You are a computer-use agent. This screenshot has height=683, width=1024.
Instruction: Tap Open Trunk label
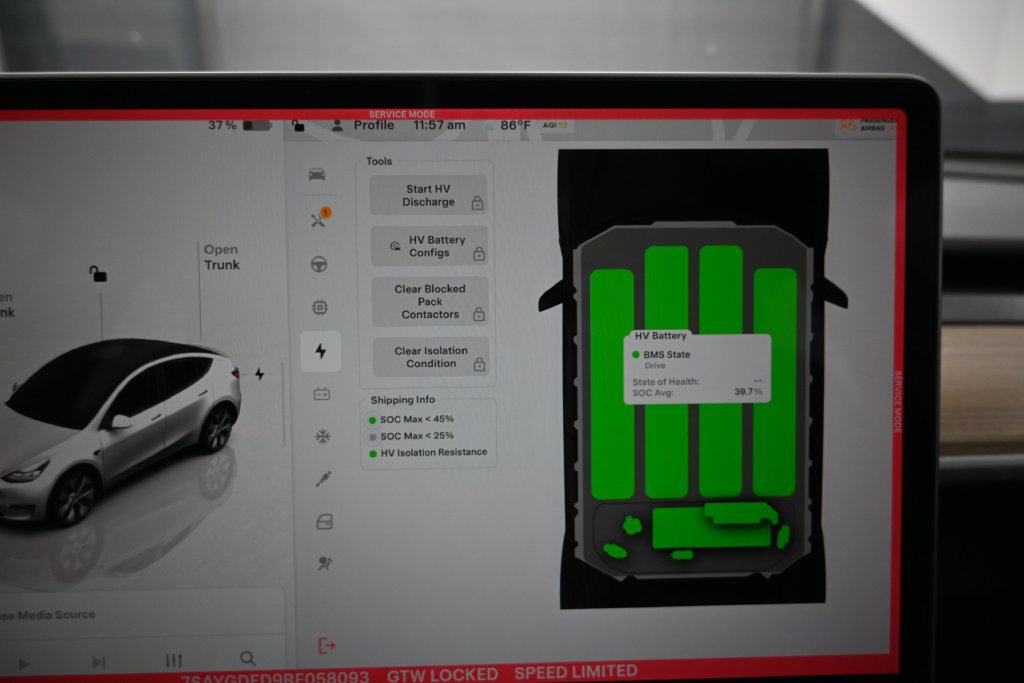coord(221,257)
